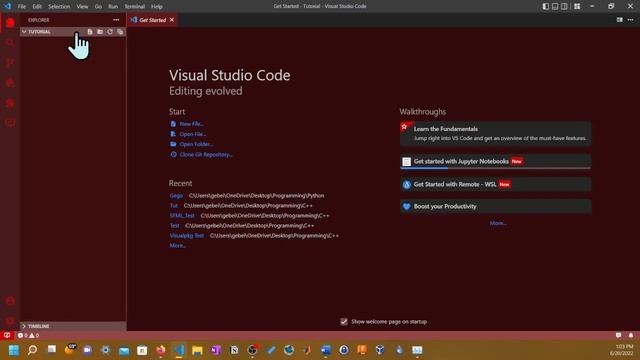Open Learn the Fundamentals walkthrough

coord(496,133)
